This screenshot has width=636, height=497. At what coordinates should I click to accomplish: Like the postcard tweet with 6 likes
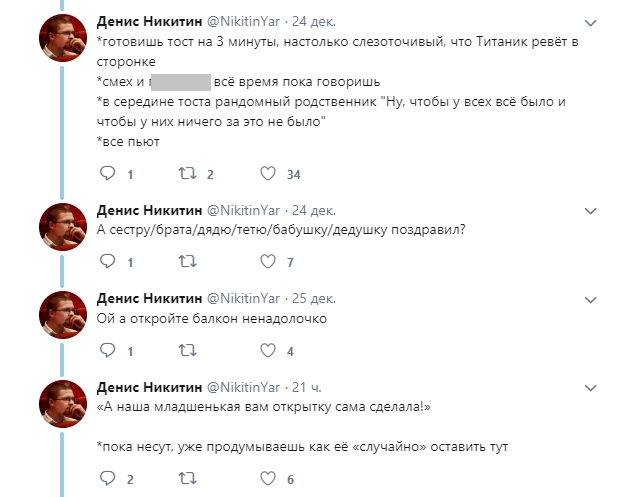tap(267, 479)
